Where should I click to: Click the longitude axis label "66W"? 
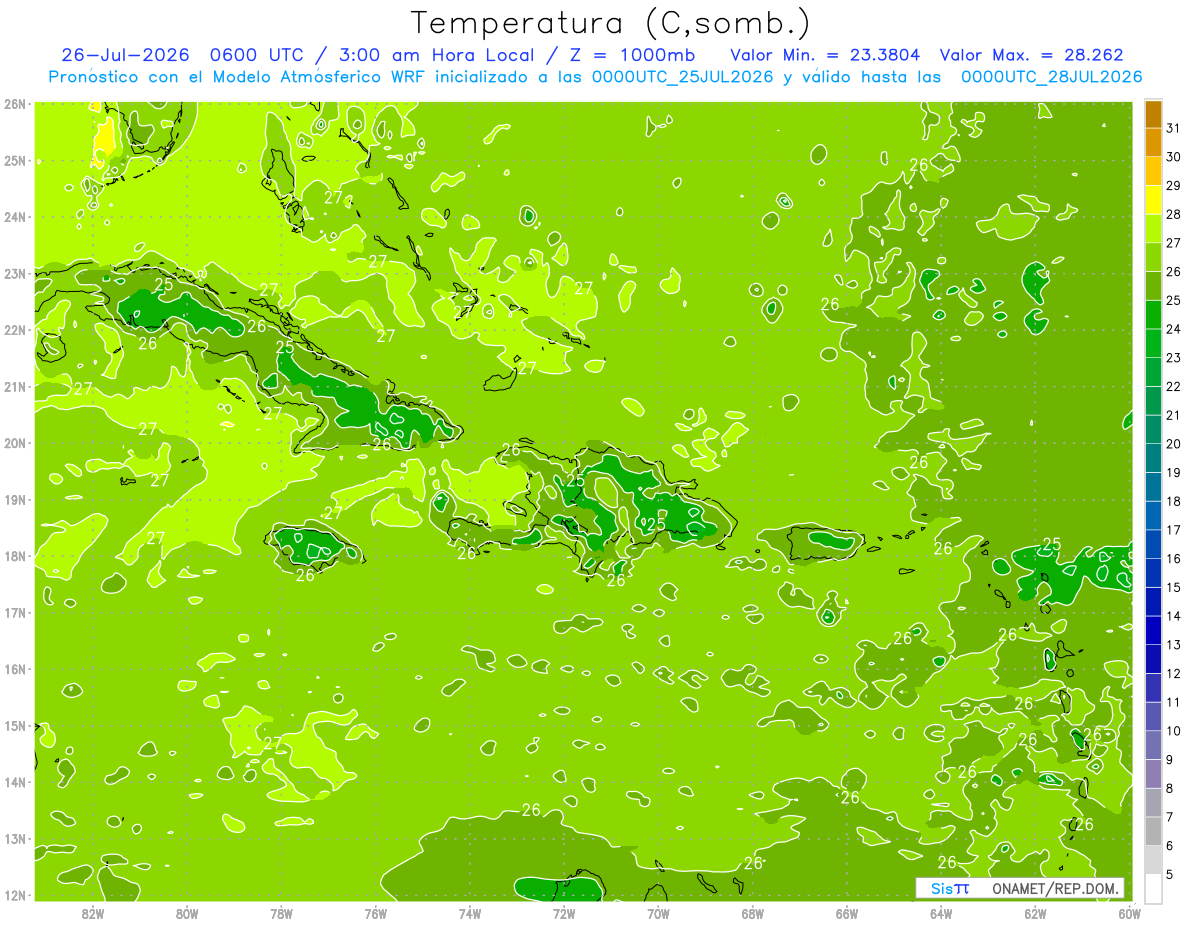coord(847,913)
